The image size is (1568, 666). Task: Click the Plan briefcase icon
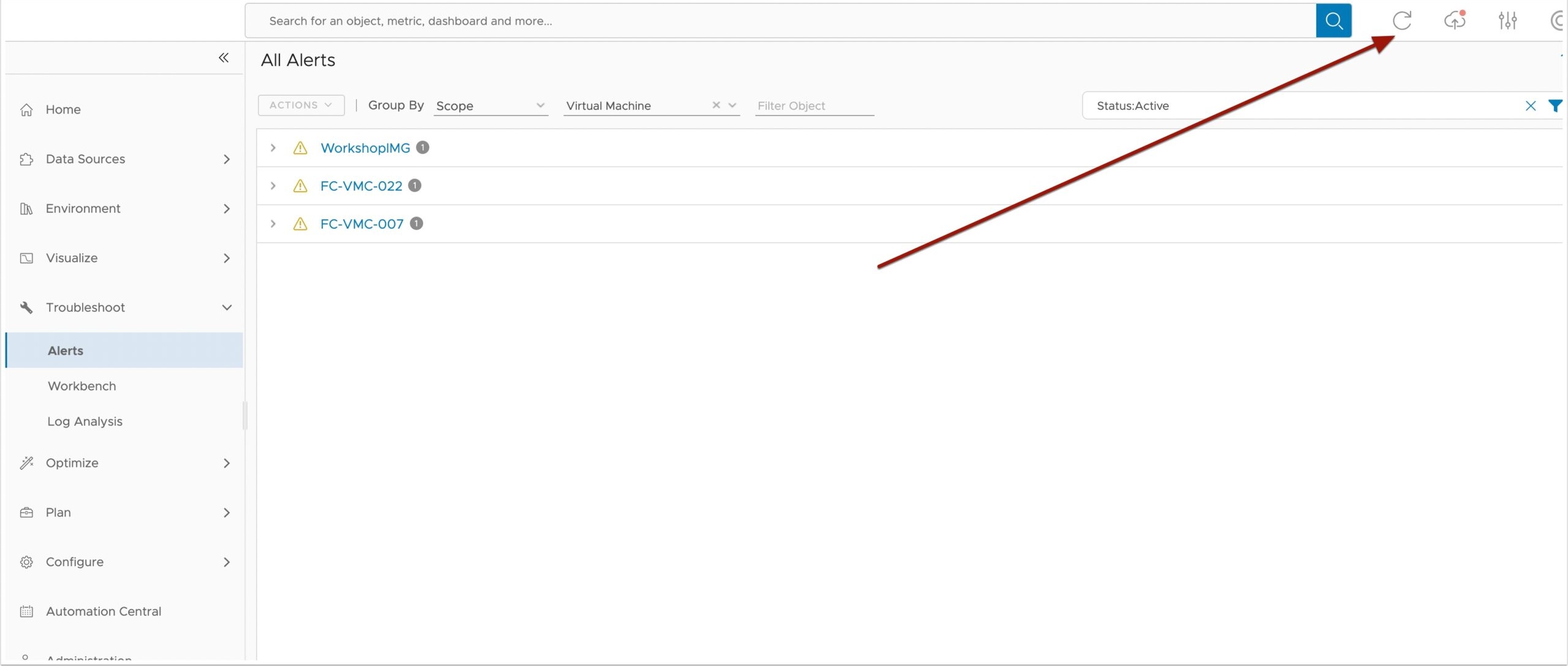click(26, 512)
